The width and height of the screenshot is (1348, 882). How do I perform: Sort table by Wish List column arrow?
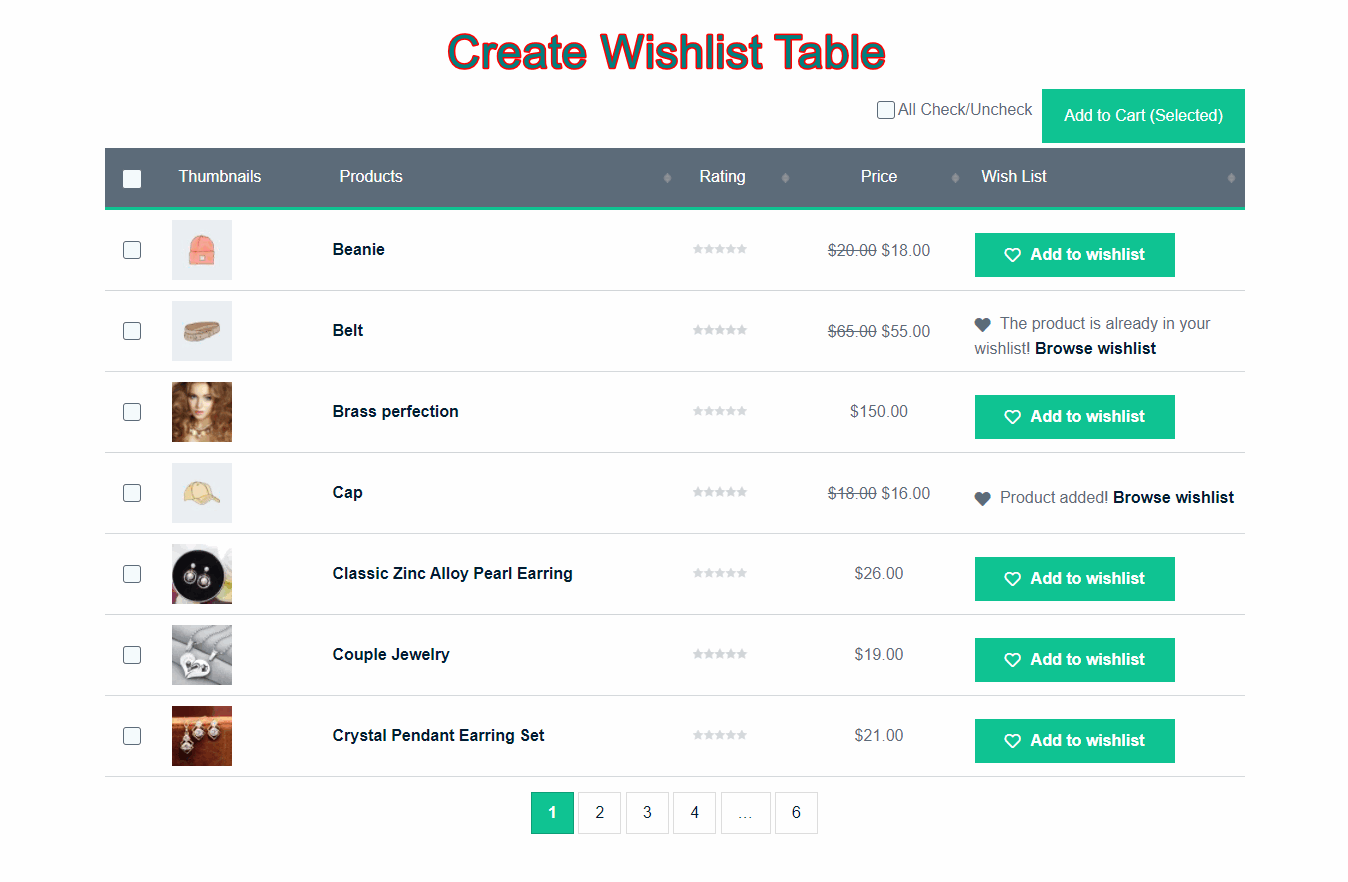coord(1231,178)
